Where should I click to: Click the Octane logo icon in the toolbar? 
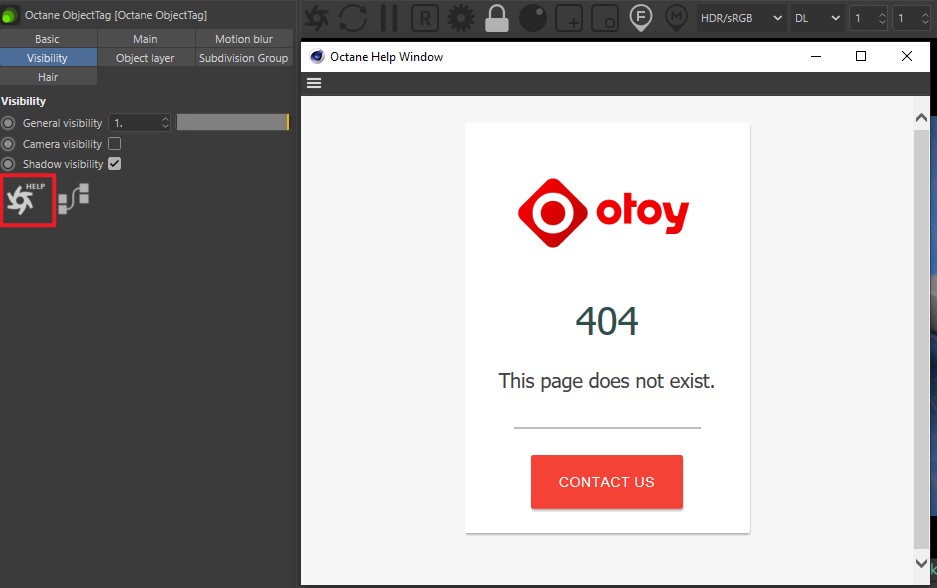pos(317,18)
